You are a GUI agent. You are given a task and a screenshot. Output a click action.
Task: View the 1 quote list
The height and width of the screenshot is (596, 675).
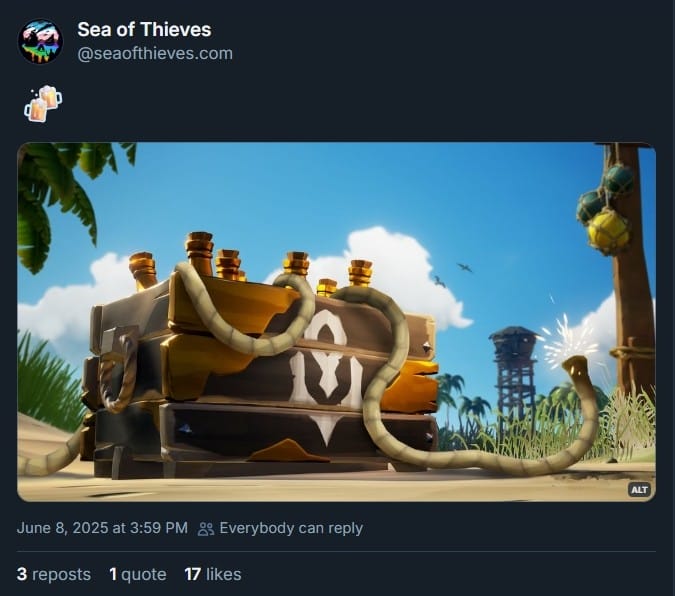(x=138, y=574)
